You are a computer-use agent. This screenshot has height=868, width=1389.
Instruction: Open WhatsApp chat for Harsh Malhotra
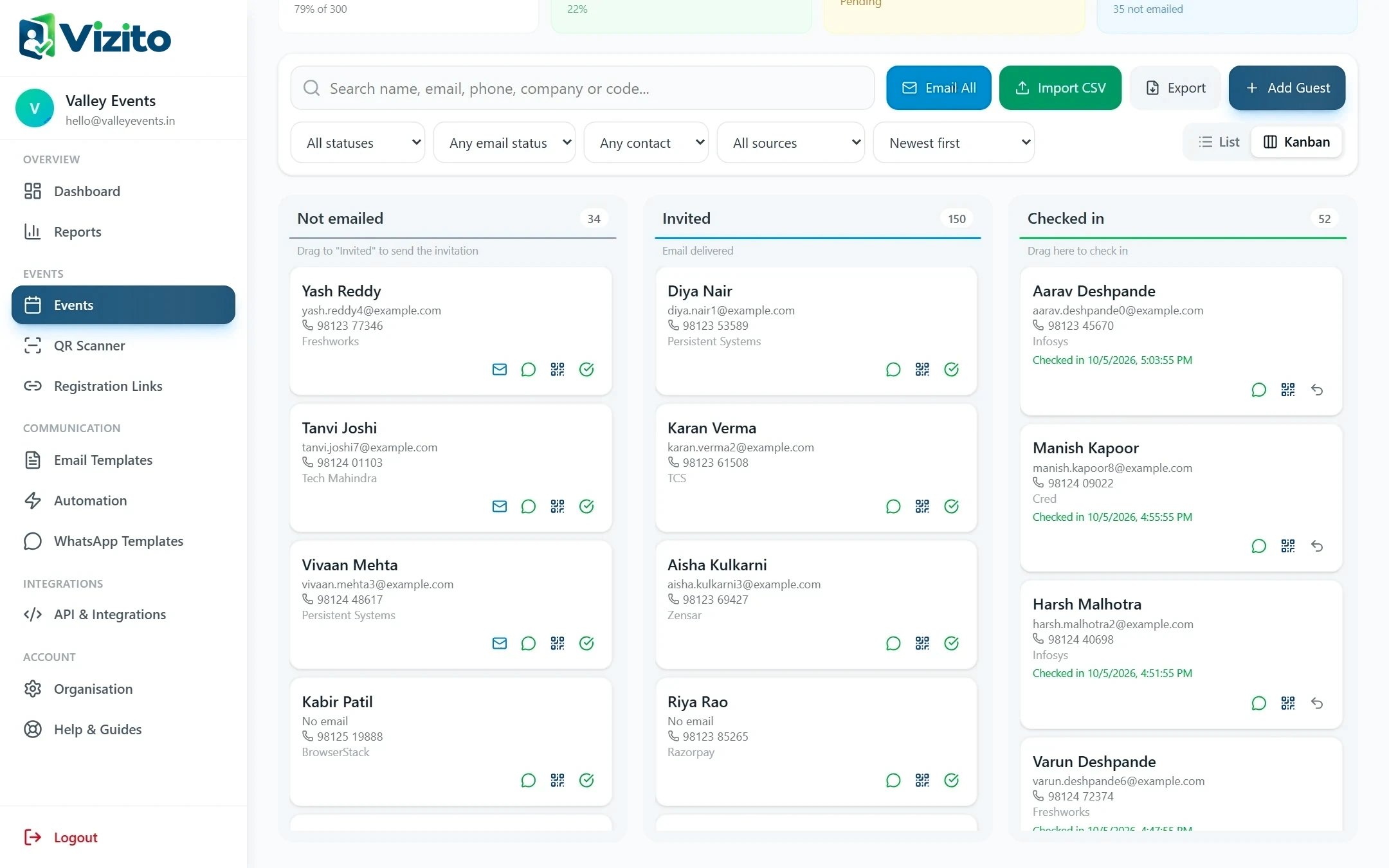[1258, 703]
